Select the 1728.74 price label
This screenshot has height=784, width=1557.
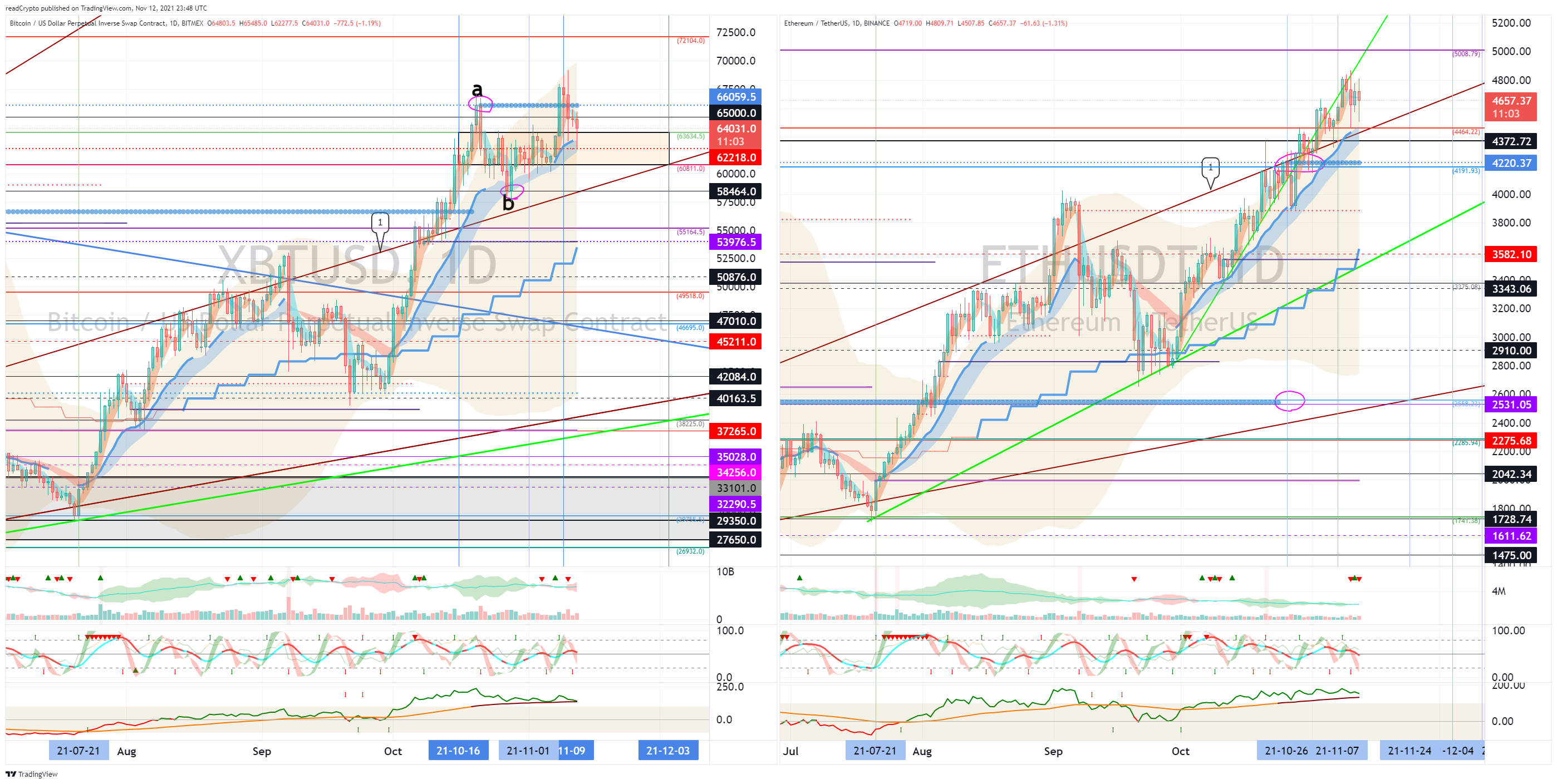pos(1510,520)
